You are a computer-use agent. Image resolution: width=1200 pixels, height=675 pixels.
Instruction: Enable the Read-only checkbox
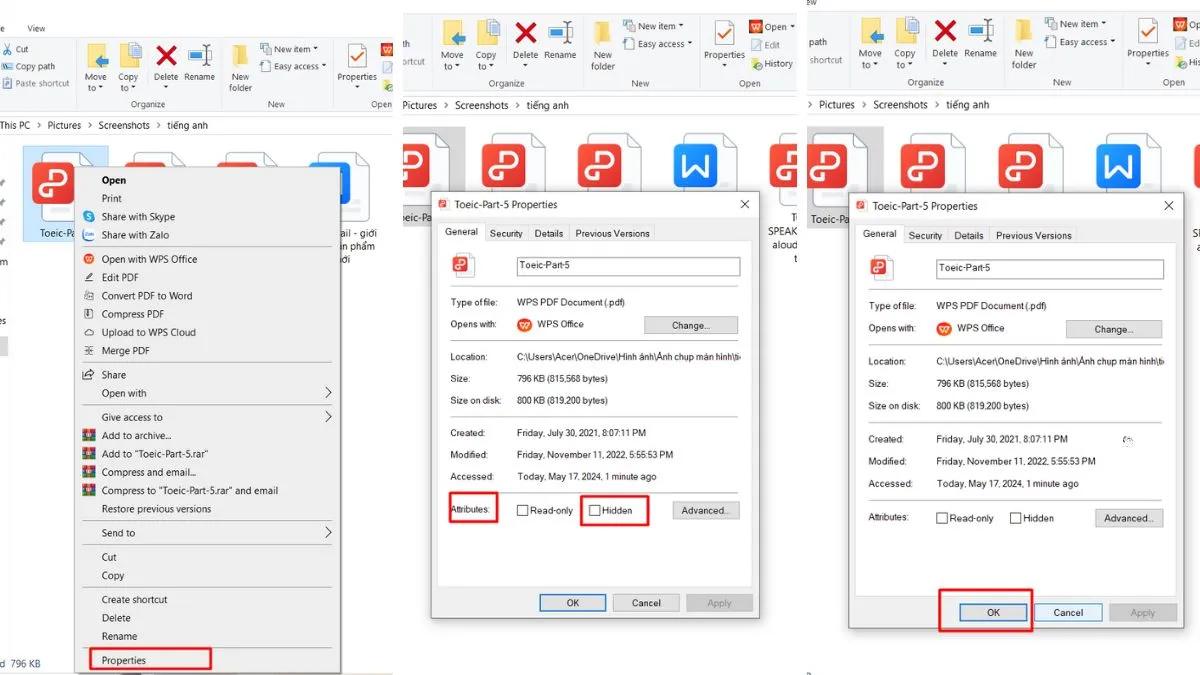521,510
